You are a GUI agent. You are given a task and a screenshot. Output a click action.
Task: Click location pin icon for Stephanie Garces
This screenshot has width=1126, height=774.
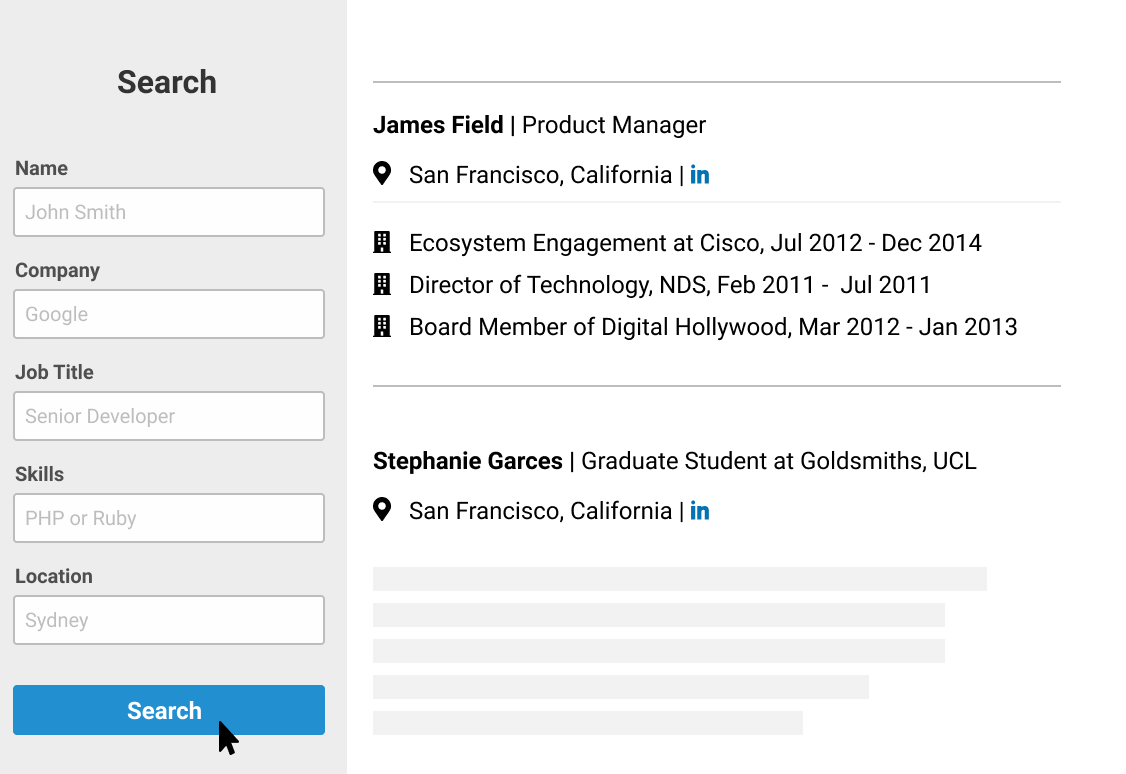tap(382, 510)
